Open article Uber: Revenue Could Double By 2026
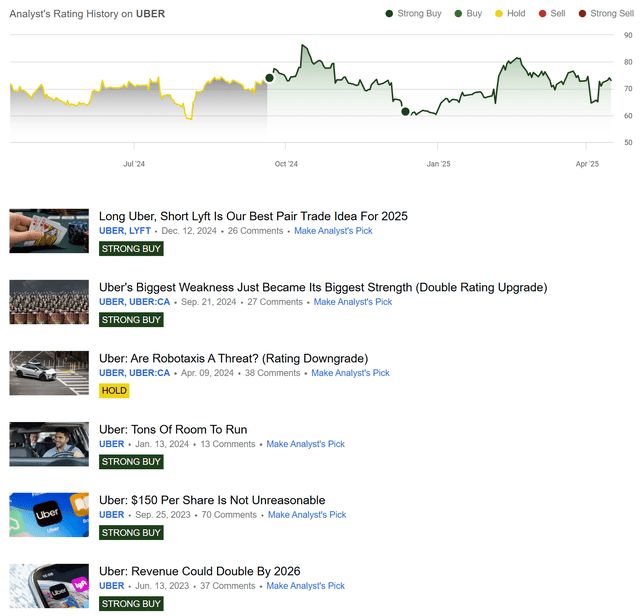 (200, 571)
